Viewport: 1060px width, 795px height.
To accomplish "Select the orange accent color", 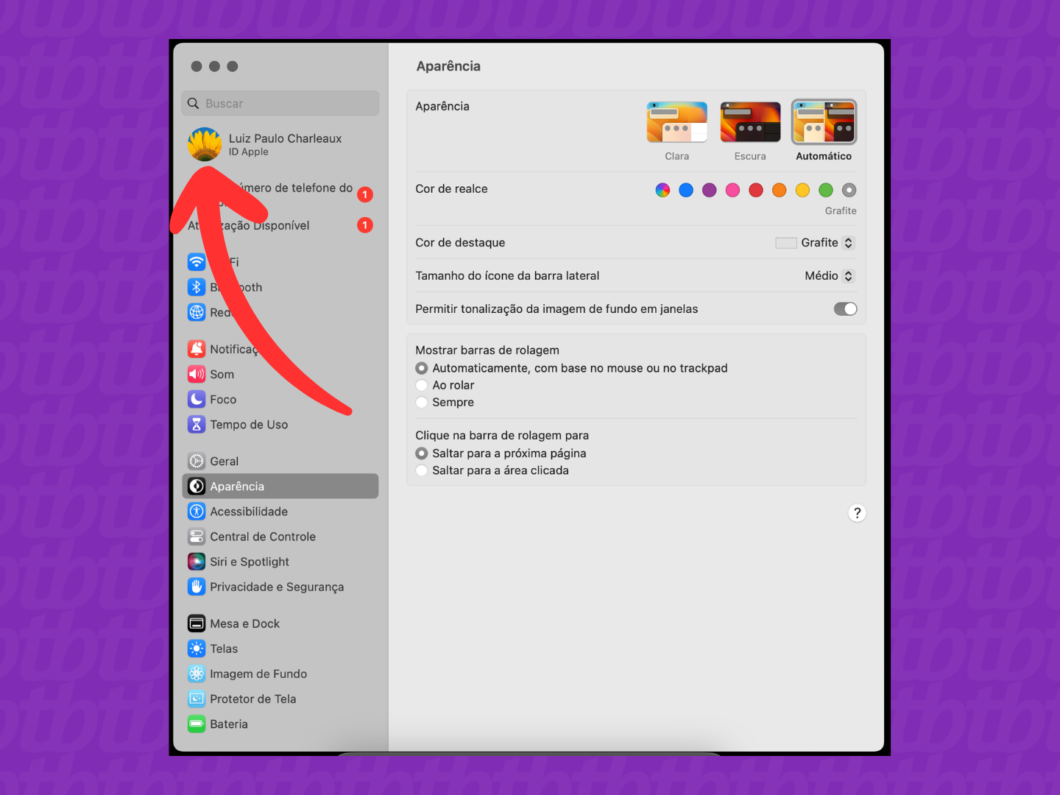I will pos(779,190).
